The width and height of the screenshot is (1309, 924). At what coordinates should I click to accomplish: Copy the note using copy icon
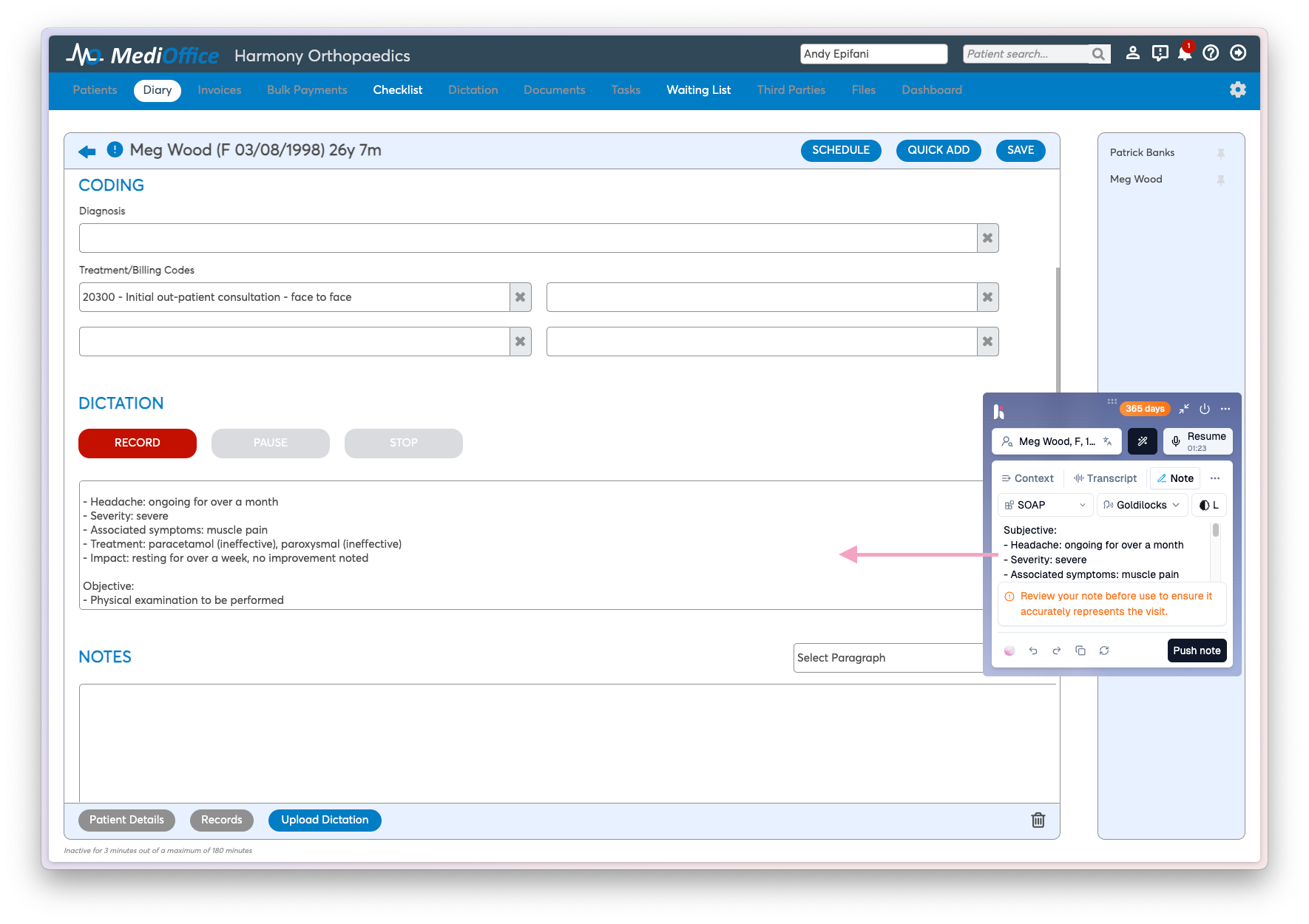point(1080,650)
